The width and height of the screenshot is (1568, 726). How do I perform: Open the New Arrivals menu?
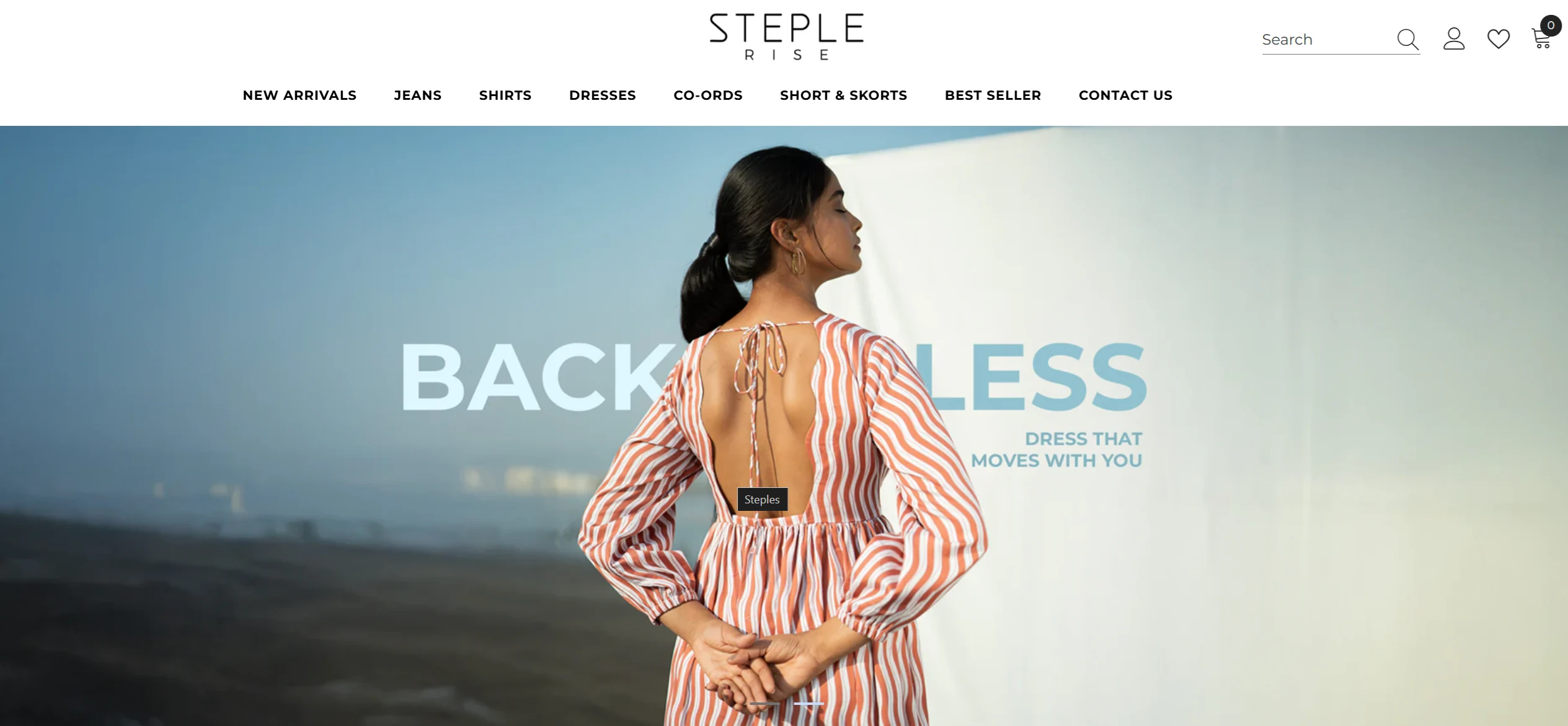point(299,95)
